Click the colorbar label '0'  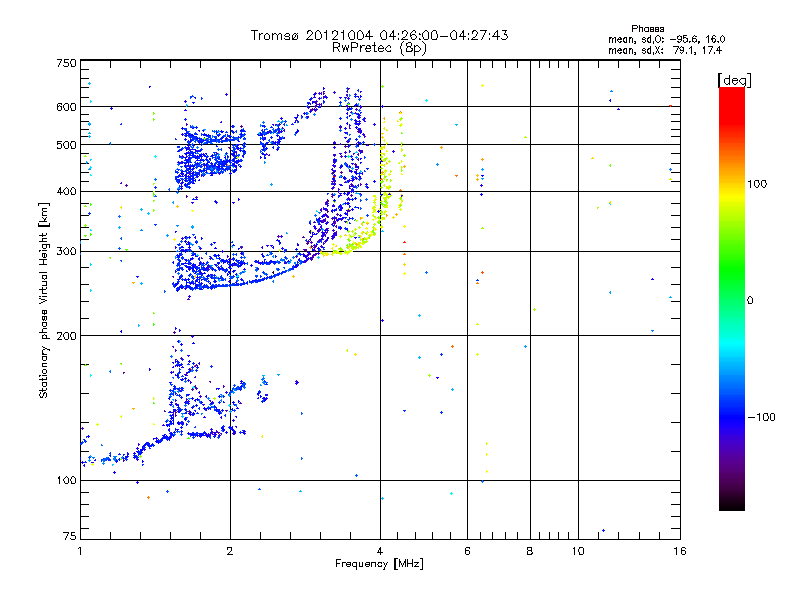click(x=750, y=300)
